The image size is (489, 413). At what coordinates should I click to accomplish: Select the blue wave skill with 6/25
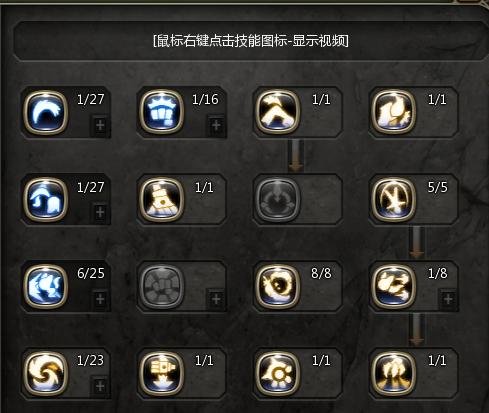(x=46, y=286)
